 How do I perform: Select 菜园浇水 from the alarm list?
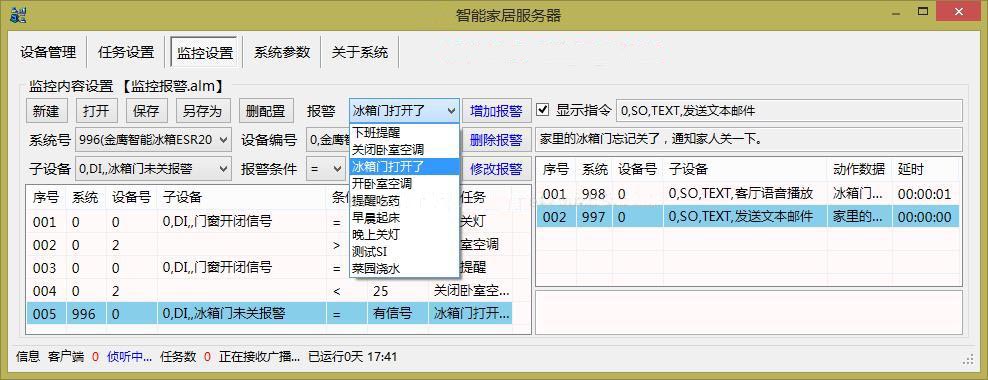tap(405, 269)
